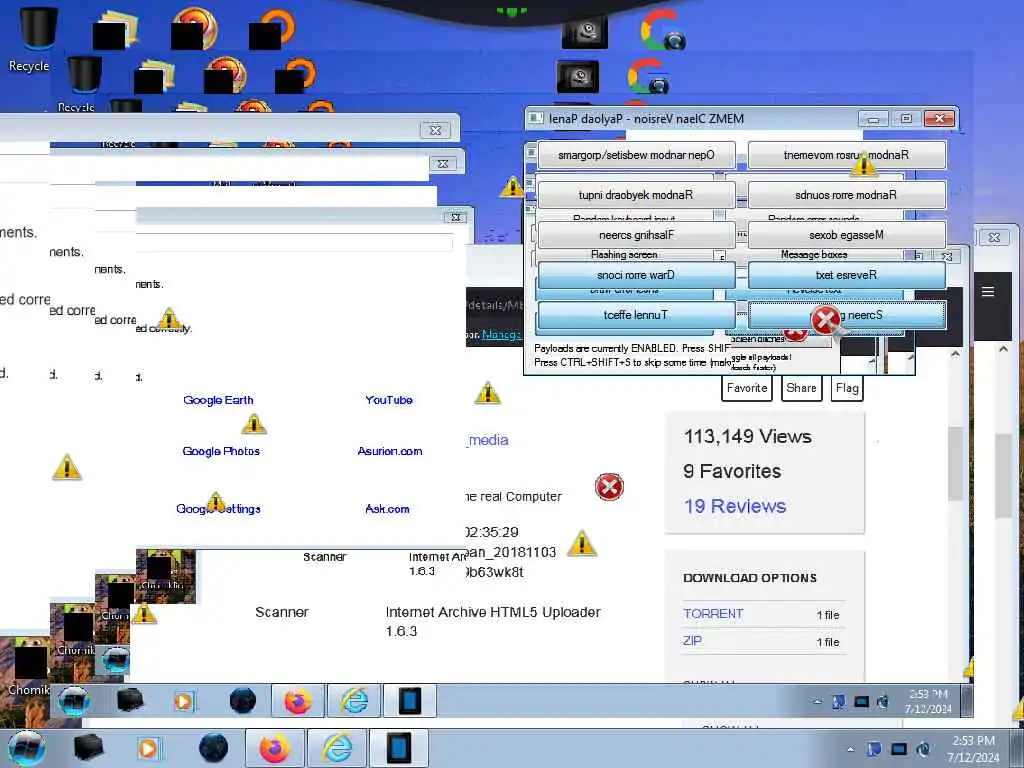This screenshot has width=1024, height=768.
Task: Click Internet Explorer in the duplicated upper taskbar
Action: (353, 701)
